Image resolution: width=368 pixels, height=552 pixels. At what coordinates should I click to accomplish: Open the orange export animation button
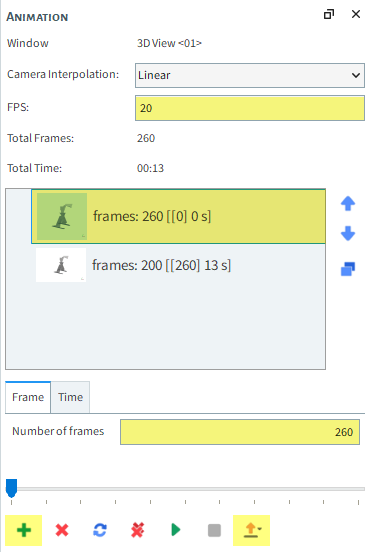[251, 530]
